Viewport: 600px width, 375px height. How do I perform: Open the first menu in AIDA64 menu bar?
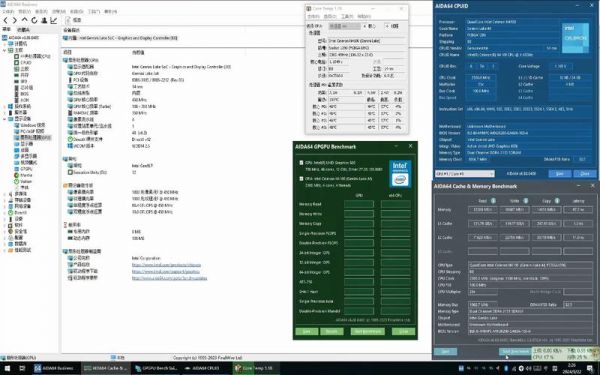8,11
